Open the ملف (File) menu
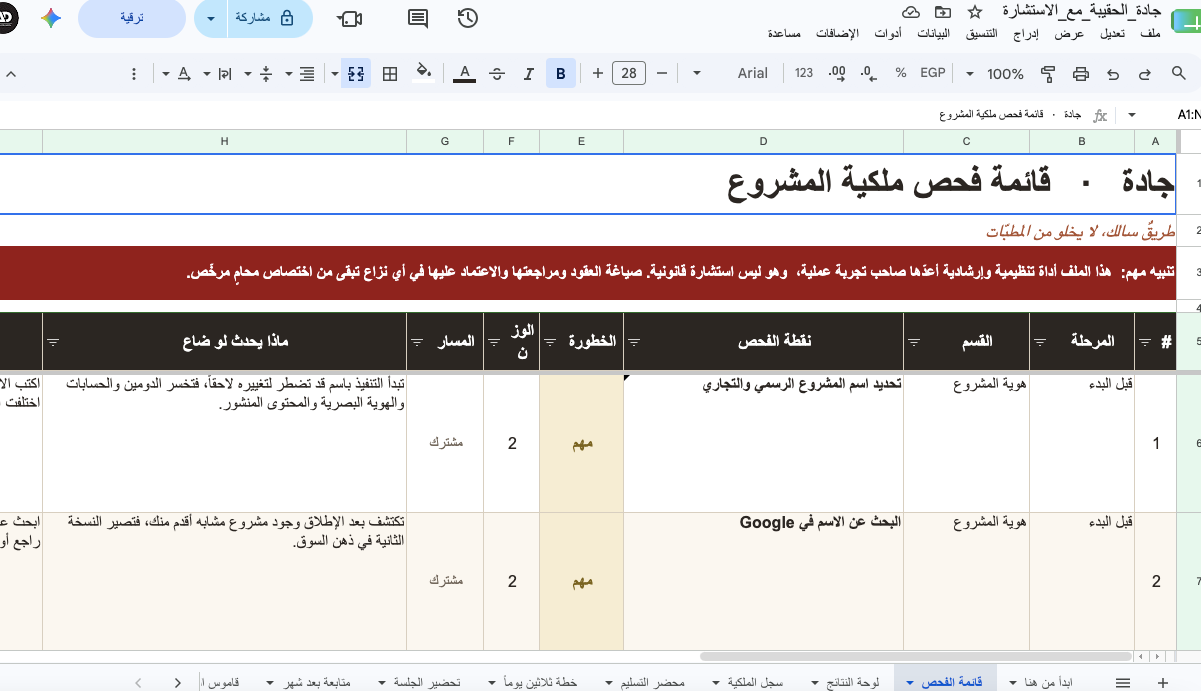This screenshot has height=691, width=1201. pyautogui.click(x=1150, y=34)
